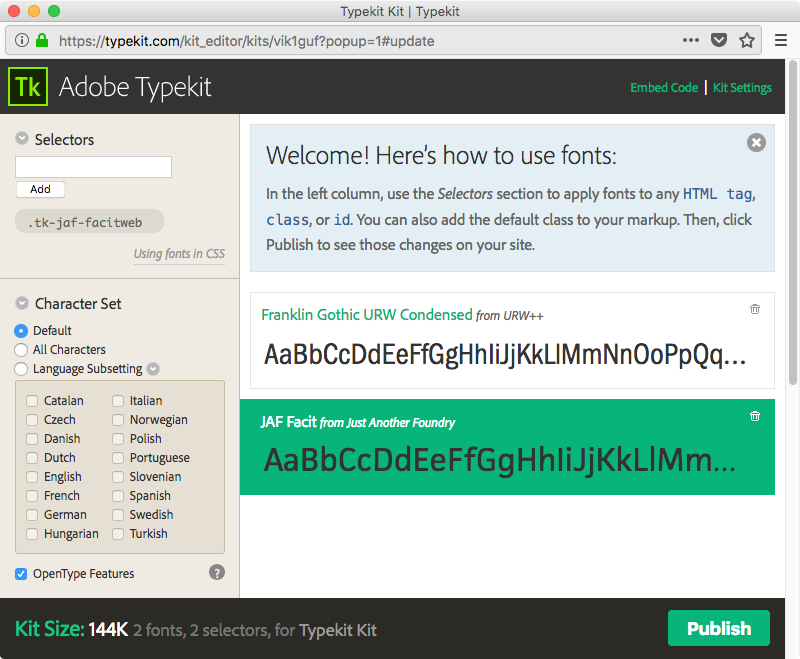Check the Czech language box
Image resolution: width=800 pixels, height=659 pixels.
[32, 420]
